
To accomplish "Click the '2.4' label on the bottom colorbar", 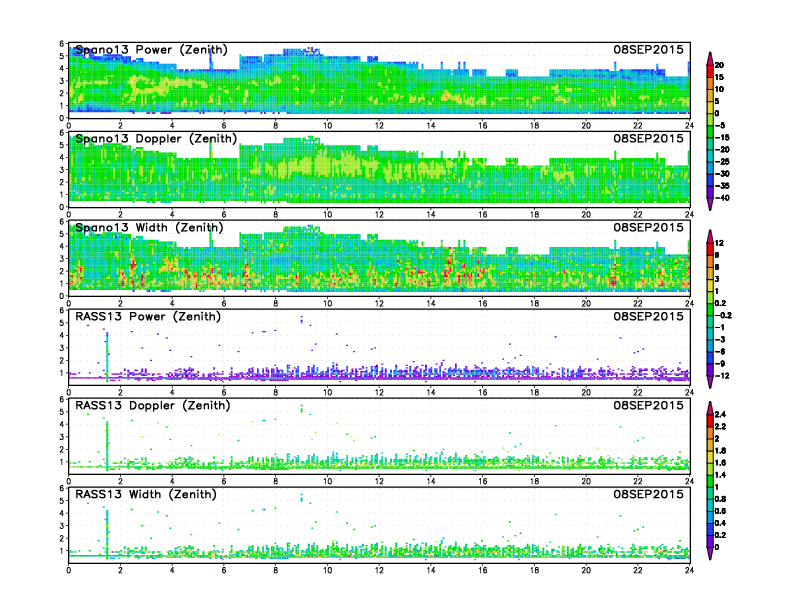I will [720, 415].
